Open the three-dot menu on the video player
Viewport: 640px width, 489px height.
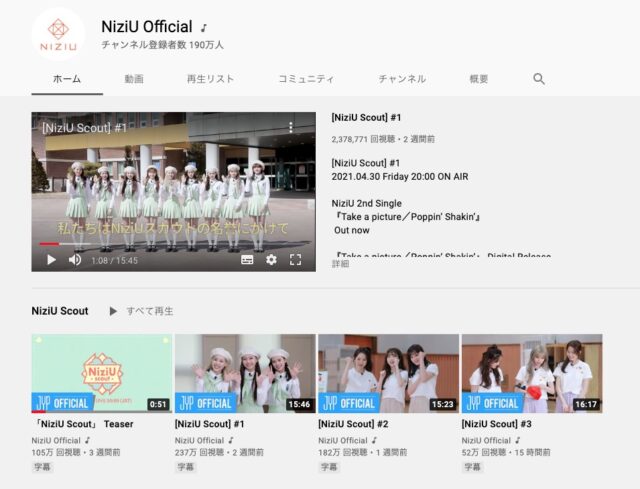click(x=291, y=127)
